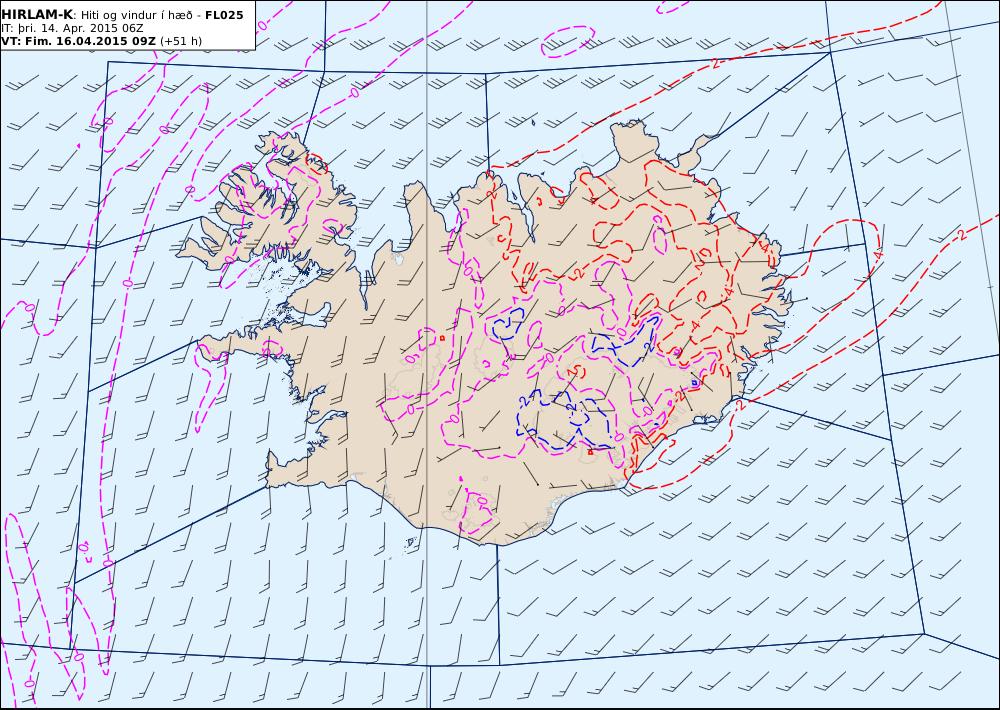The height and width of the screenshot is (710, 1000).
Task: Select the FL025 flight level label
Action: (224, 15)
